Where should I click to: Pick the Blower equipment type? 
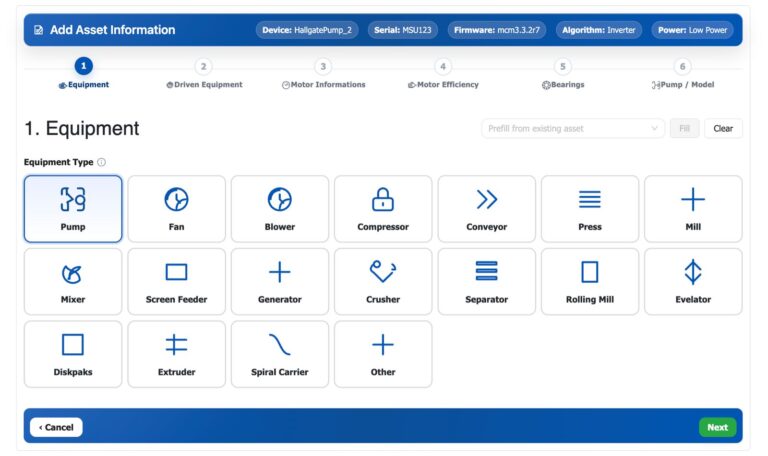[x=280, y=209]
